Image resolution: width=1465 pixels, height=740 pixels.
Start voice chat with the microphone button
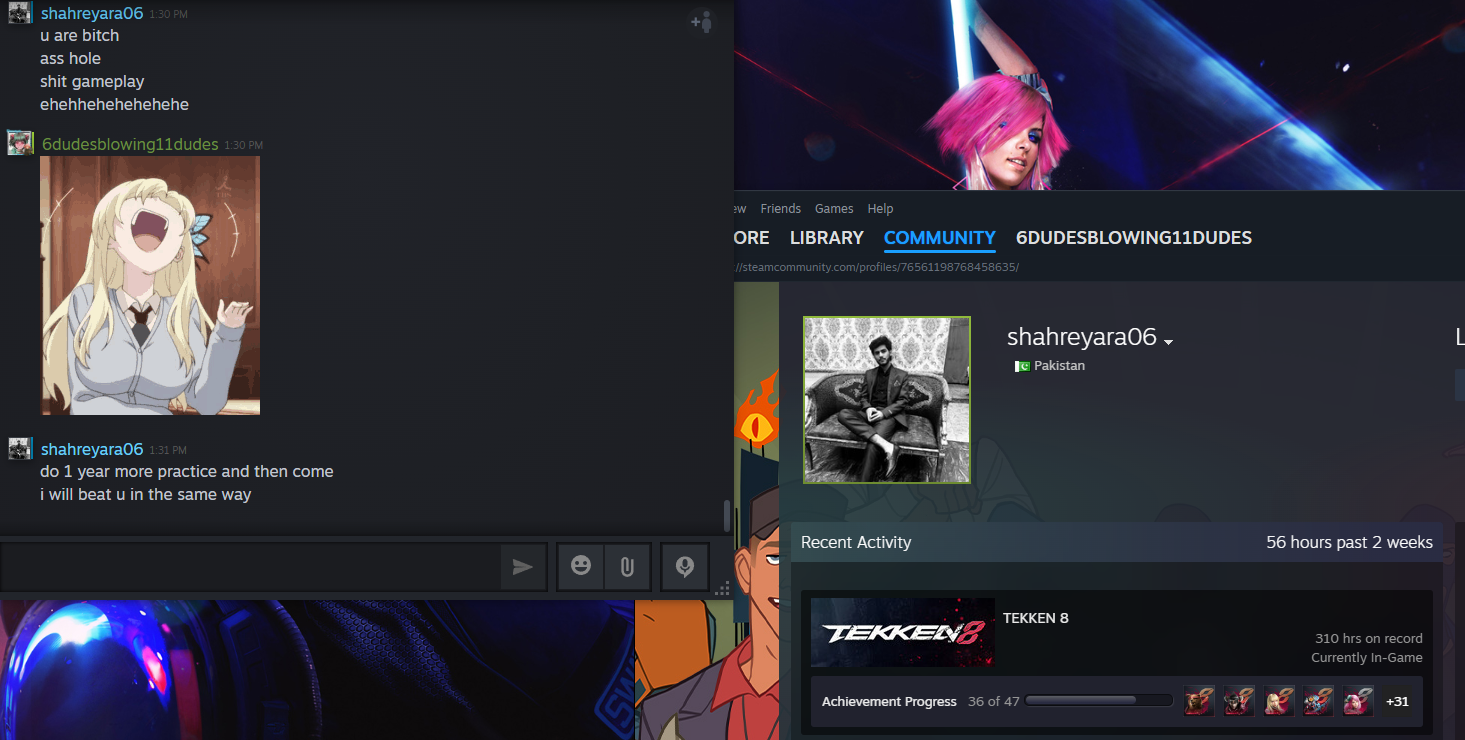coord(685,567)
